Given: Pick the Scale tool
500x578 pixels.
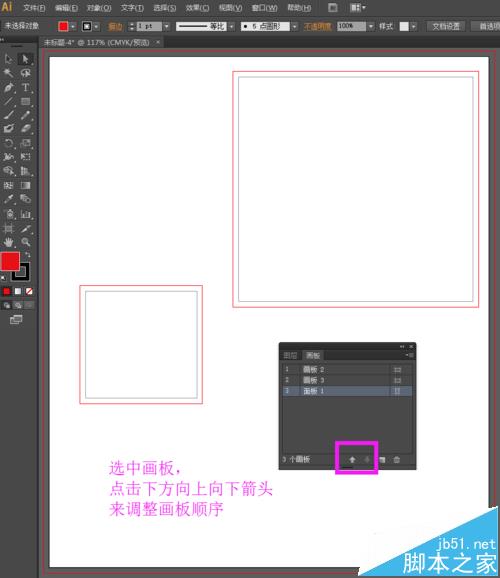Looking at the screenshot, I should [x=25, y=143].
